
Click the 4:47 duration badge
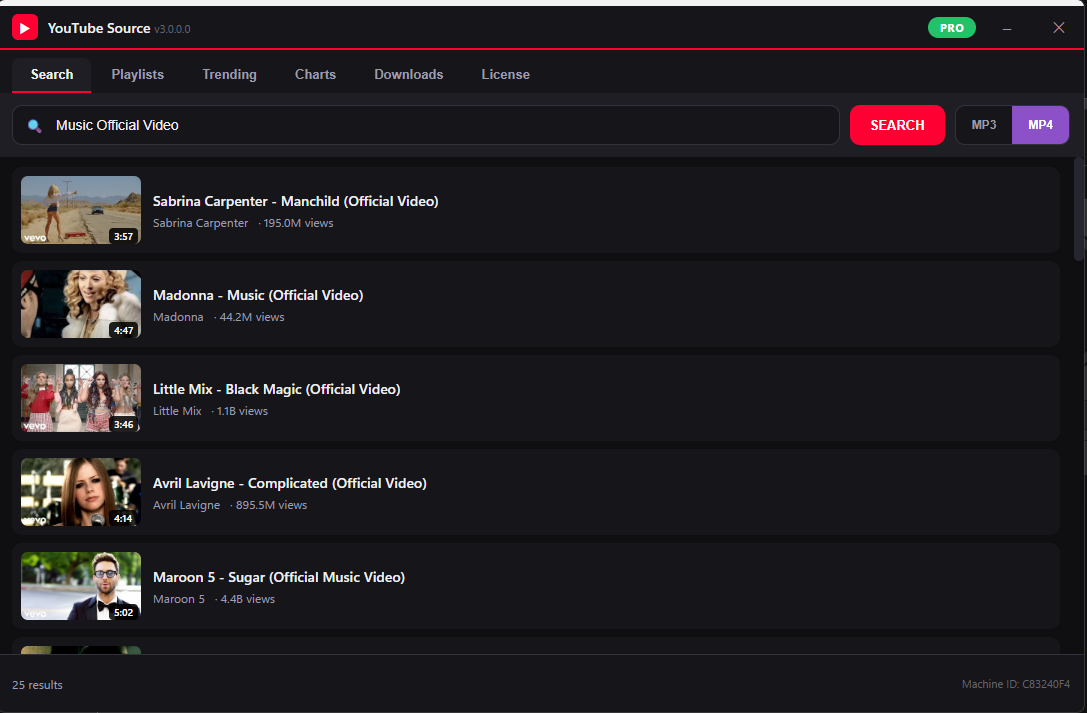(123, 331)
